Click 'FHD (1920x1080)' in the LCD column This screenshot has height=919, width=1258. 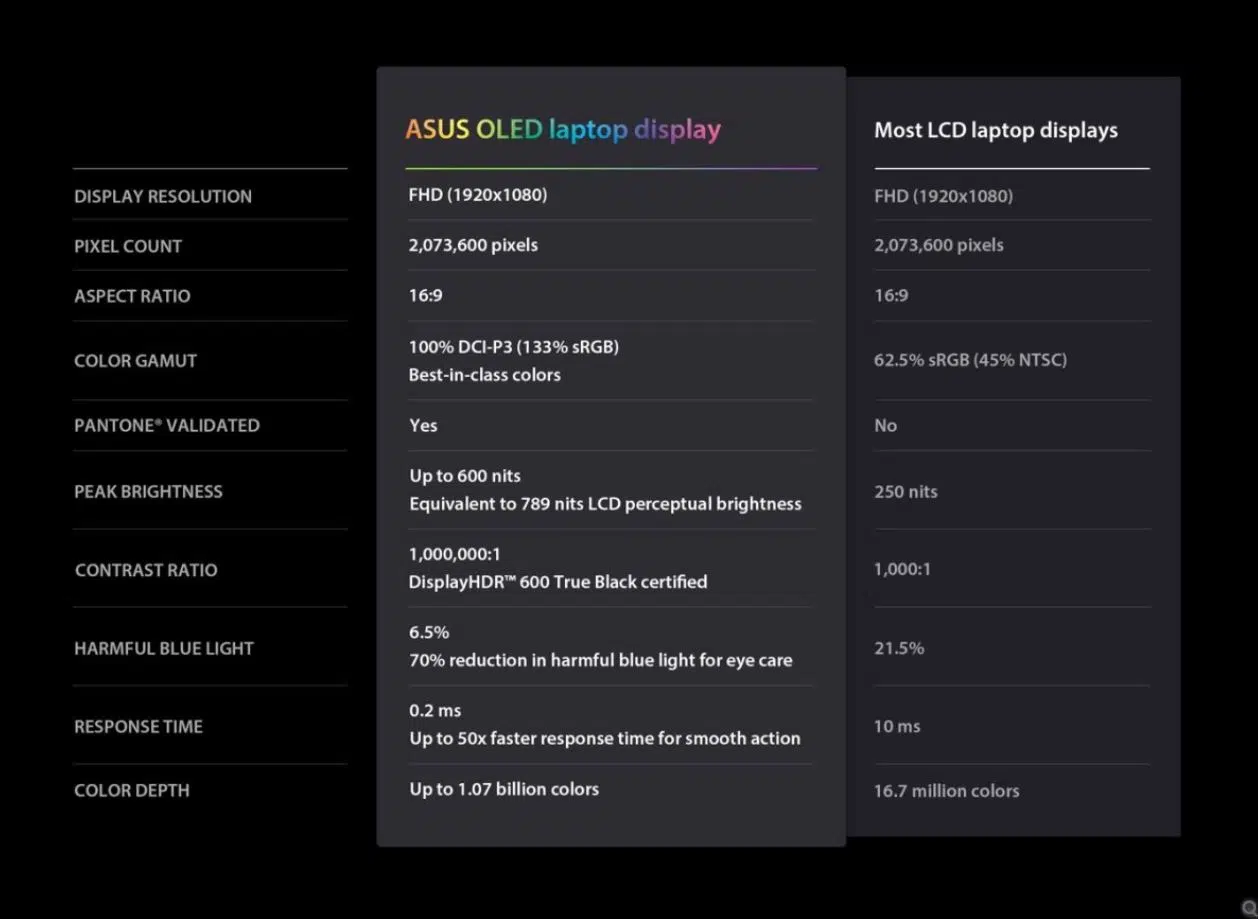943,196
